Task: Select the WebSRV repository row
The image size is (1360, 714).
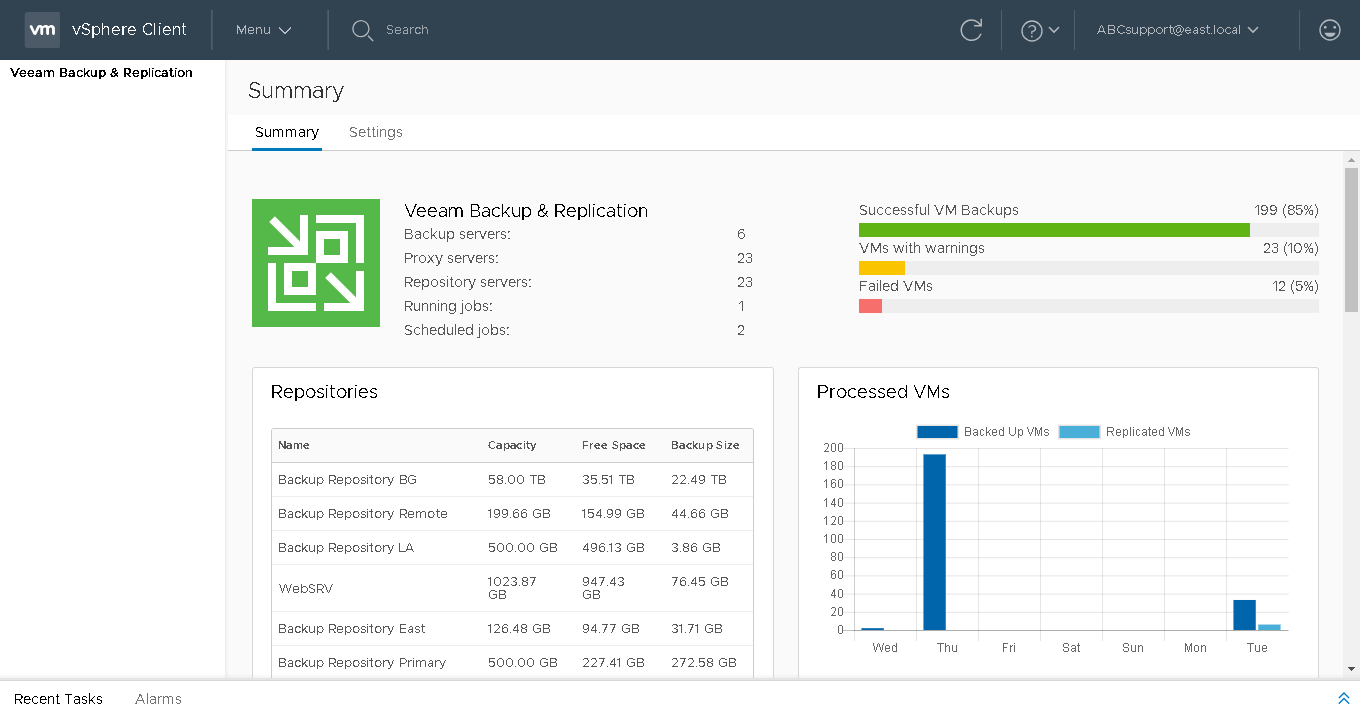Action: coord(512,588)
